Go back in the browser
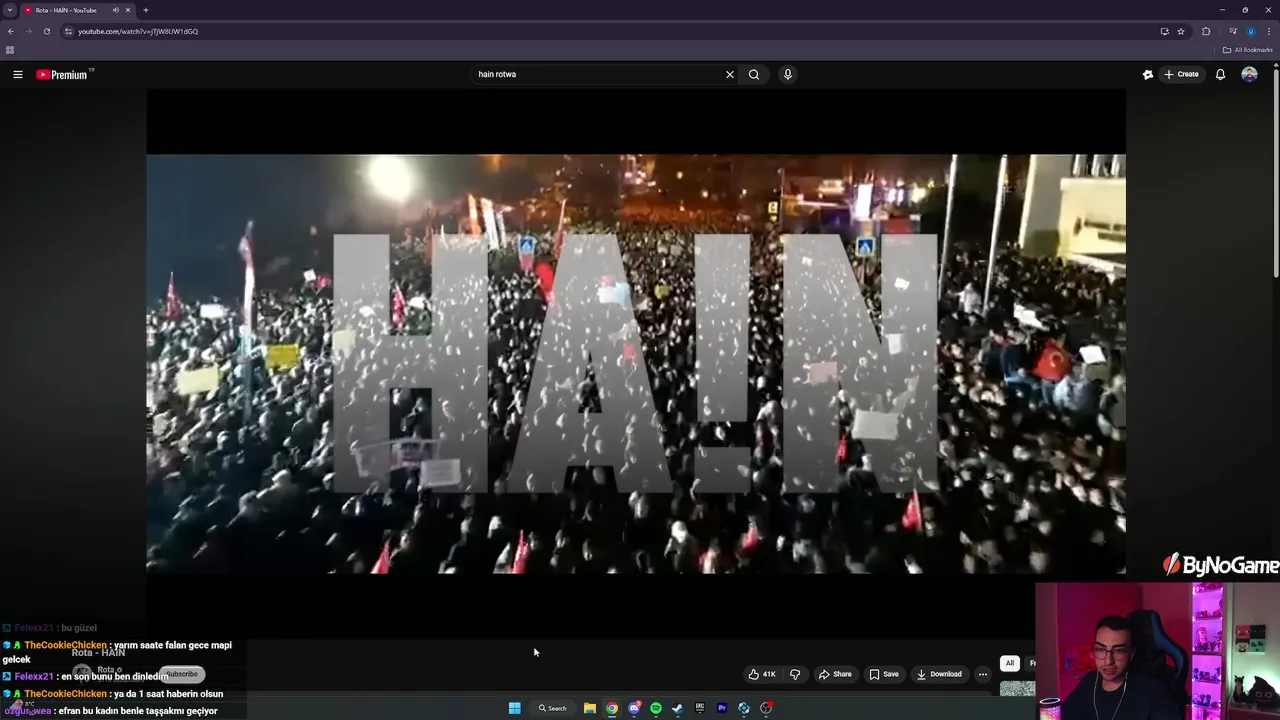 coord(11,31)
